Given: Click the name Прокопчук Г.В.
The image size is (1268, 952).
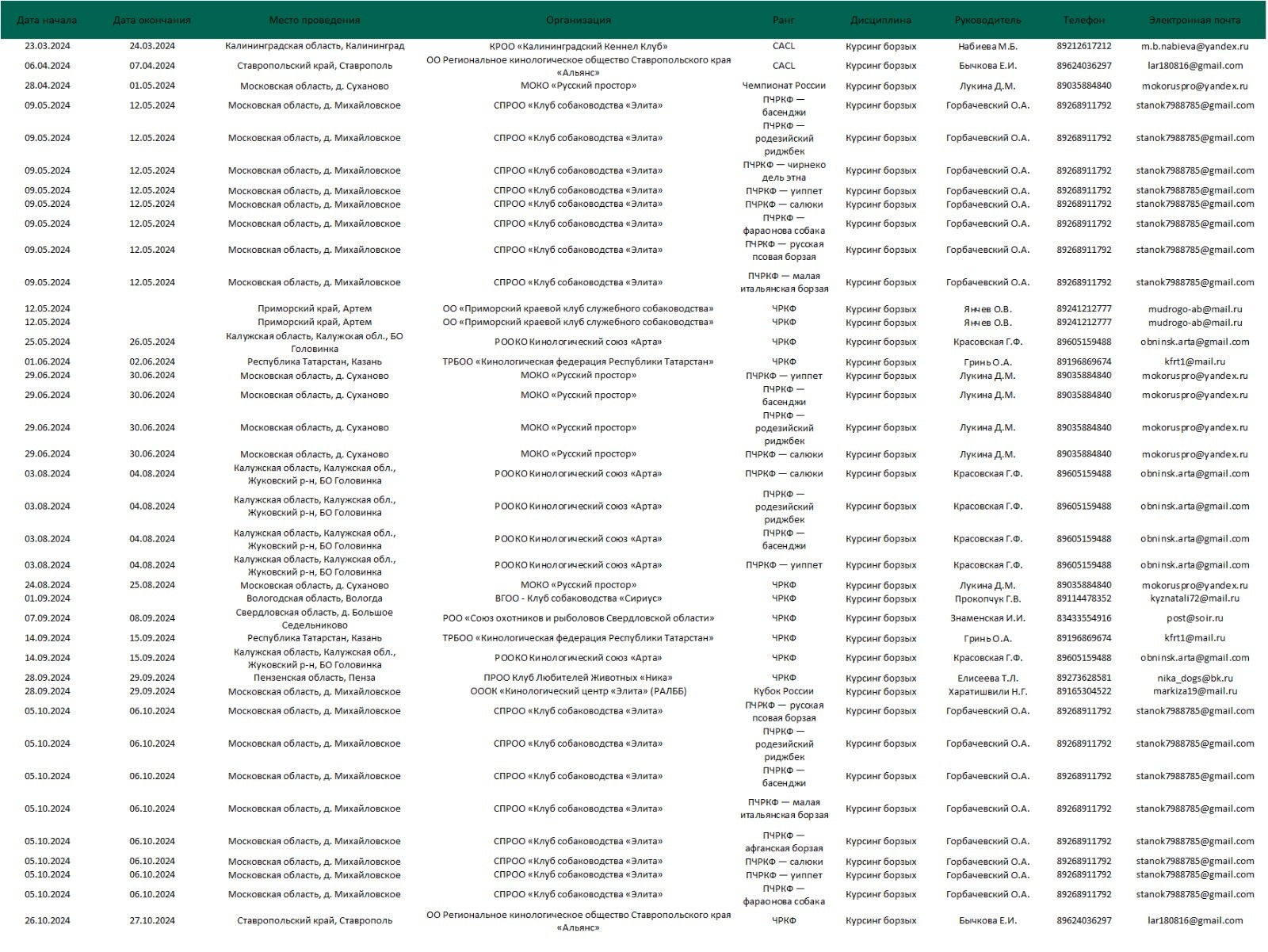Looking at the screenshot, I should click(987, 598).
